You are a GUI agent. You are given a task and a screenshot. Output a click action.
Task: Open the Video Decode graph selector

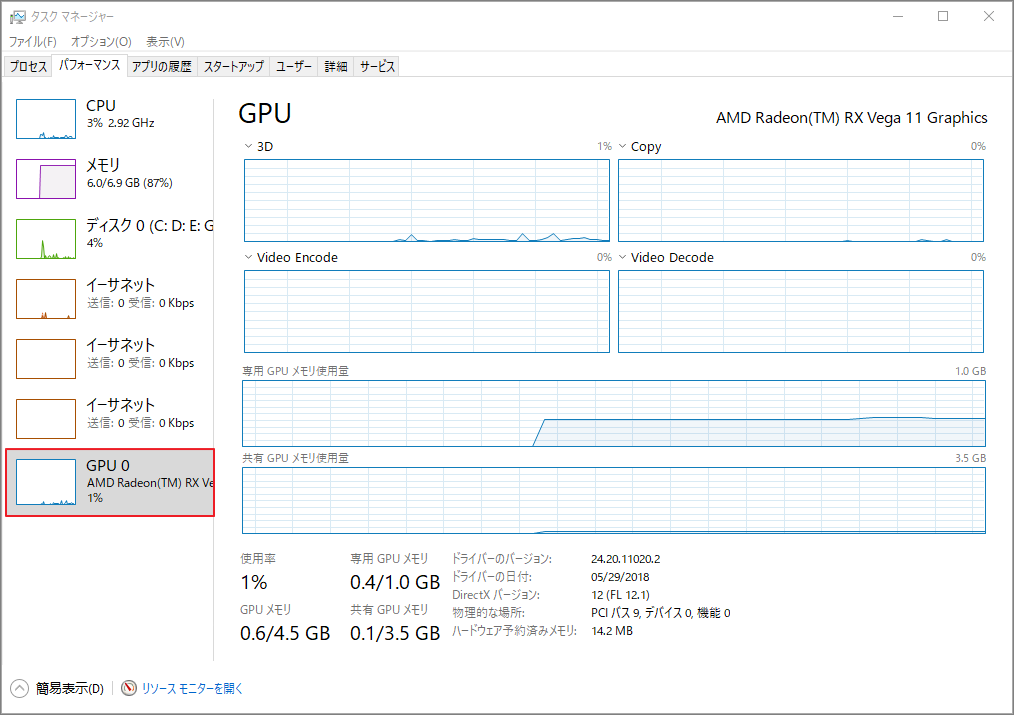click(623, 257)
